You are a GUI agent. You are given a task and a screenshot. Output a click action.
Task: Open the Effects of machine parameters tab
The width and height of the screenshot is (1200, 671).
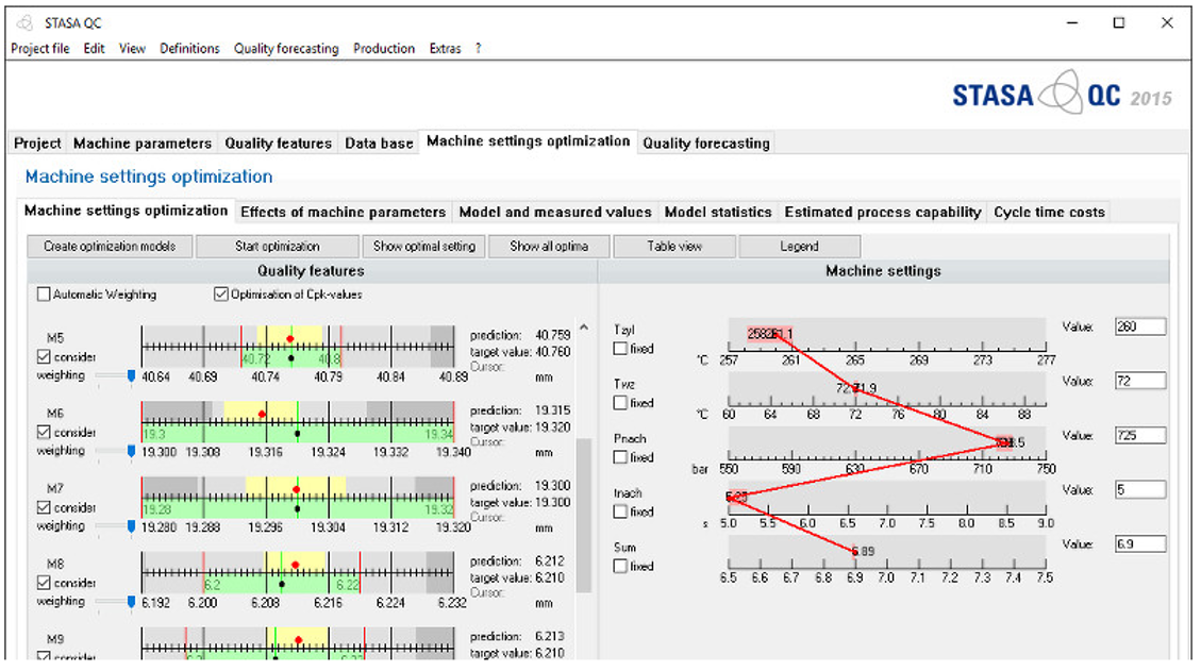click(343, 212)
